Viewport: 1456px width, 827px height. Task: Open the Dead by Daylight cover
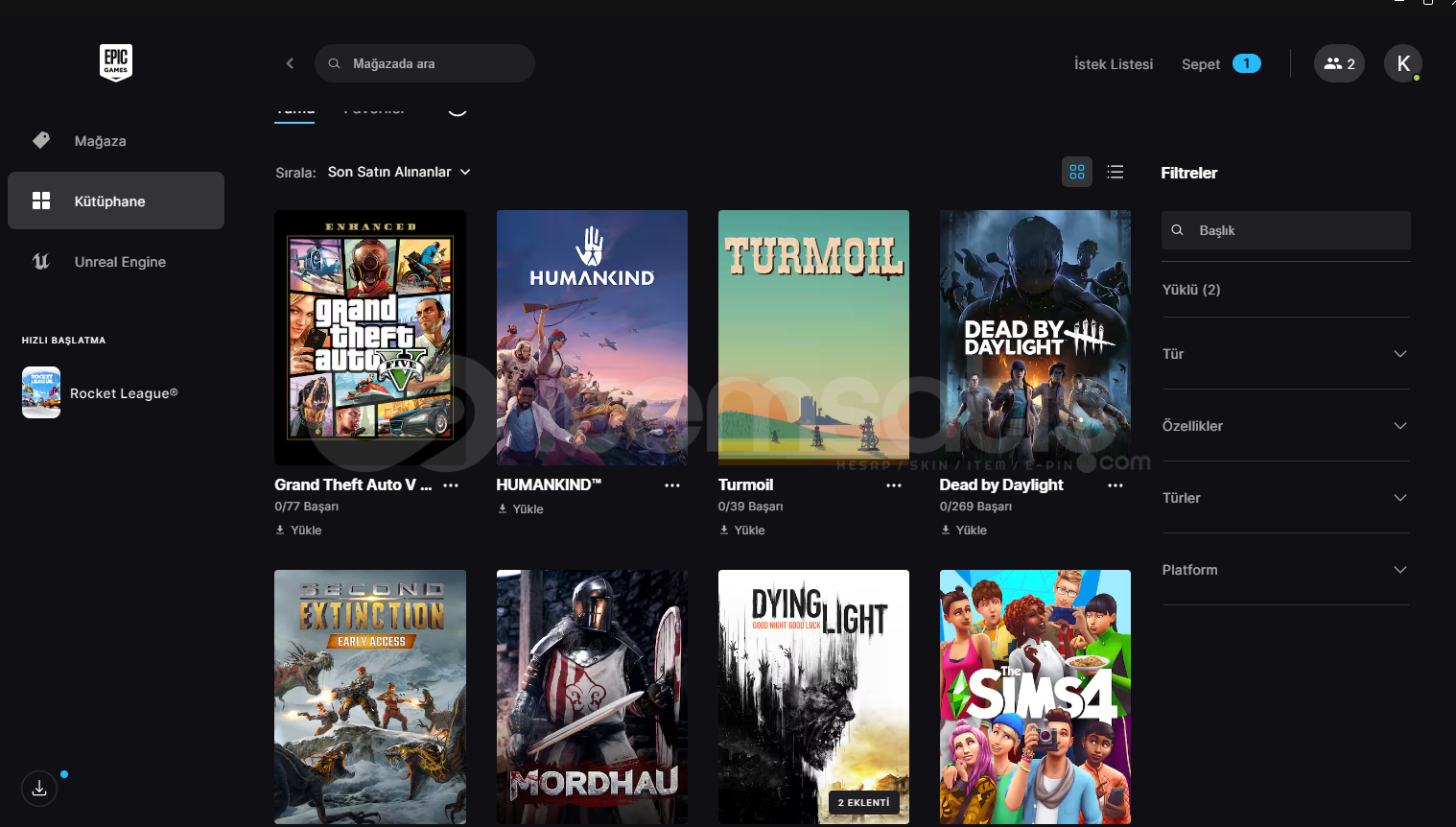(1035, 338)
